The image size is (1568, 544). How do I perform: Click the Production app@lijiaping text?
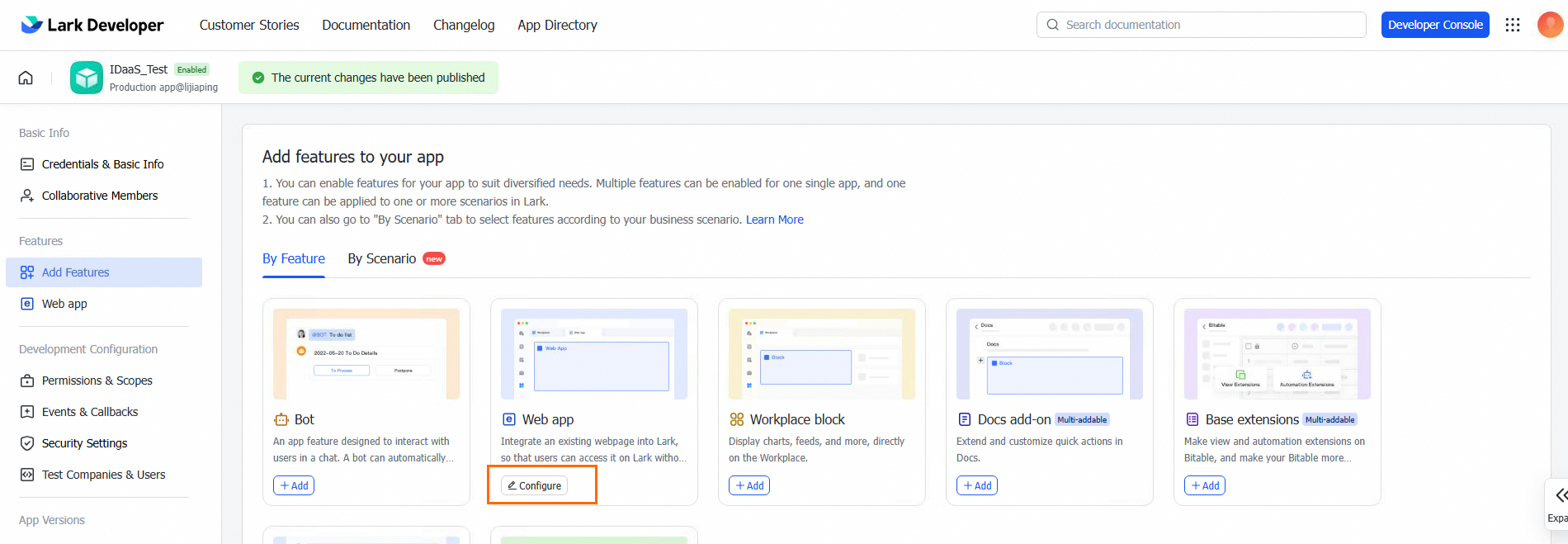(x=164, y=87)
